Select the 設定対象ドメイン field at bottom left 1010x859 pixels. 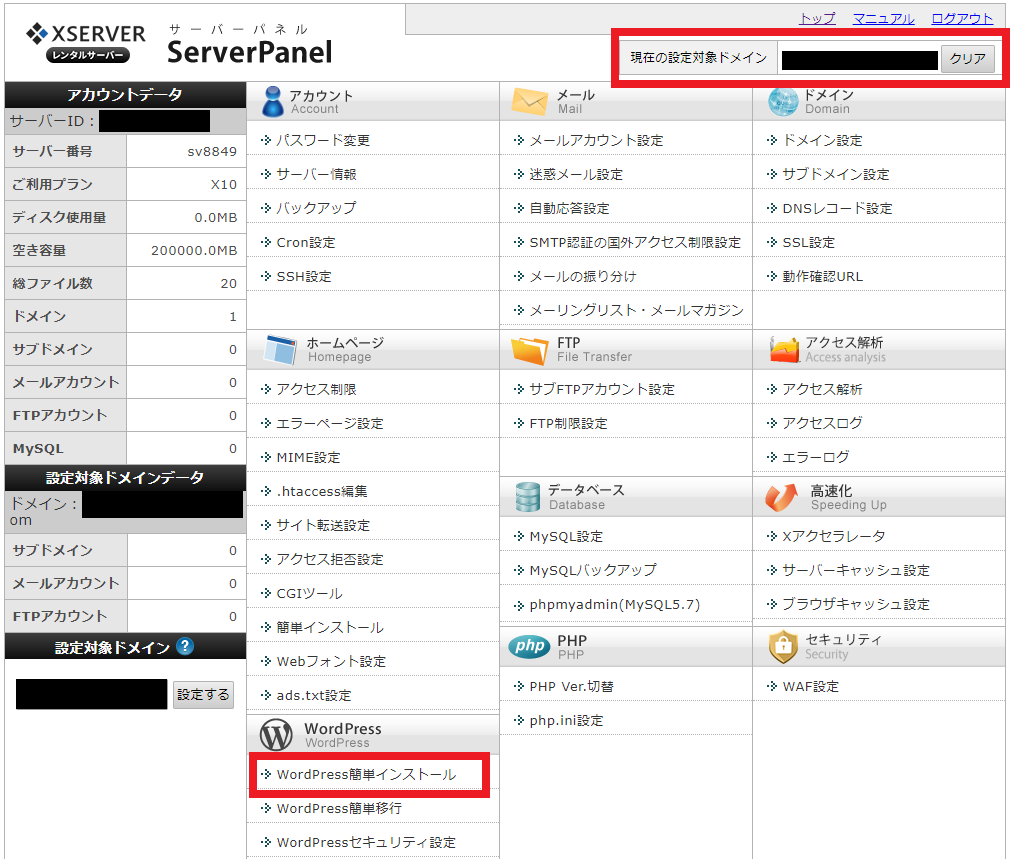(91, 694)
